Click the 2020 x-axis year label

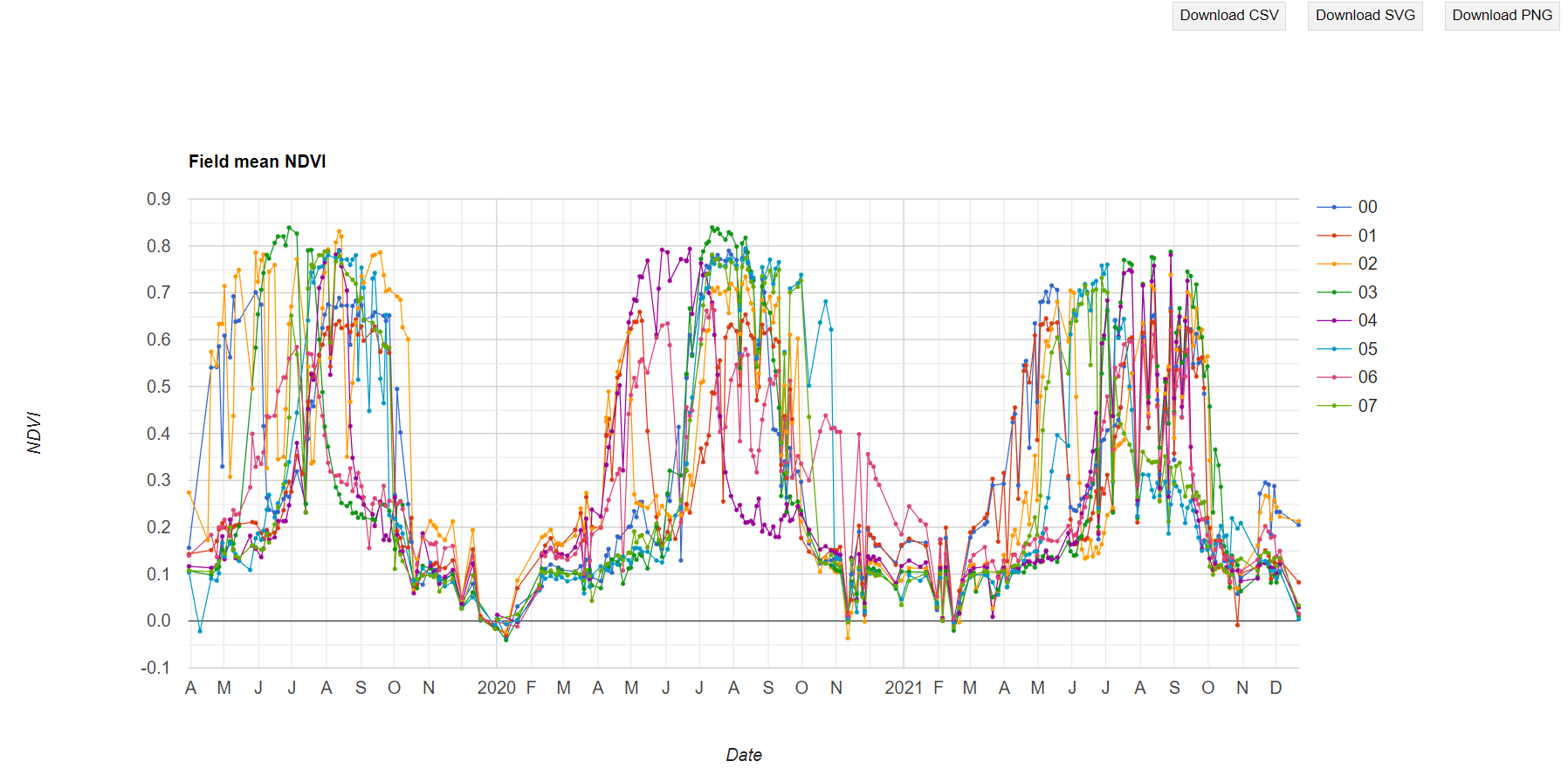(496, 688)
